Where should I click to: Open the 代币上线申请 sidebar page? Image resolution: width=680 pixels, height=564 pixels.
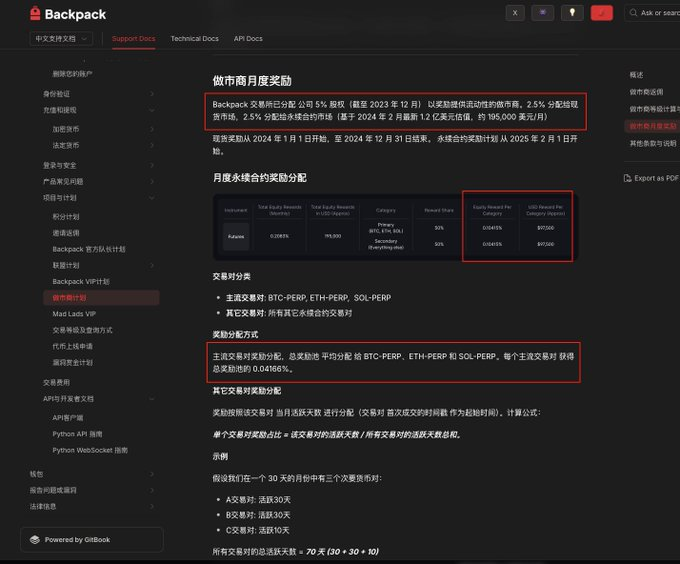pos(72,346)
